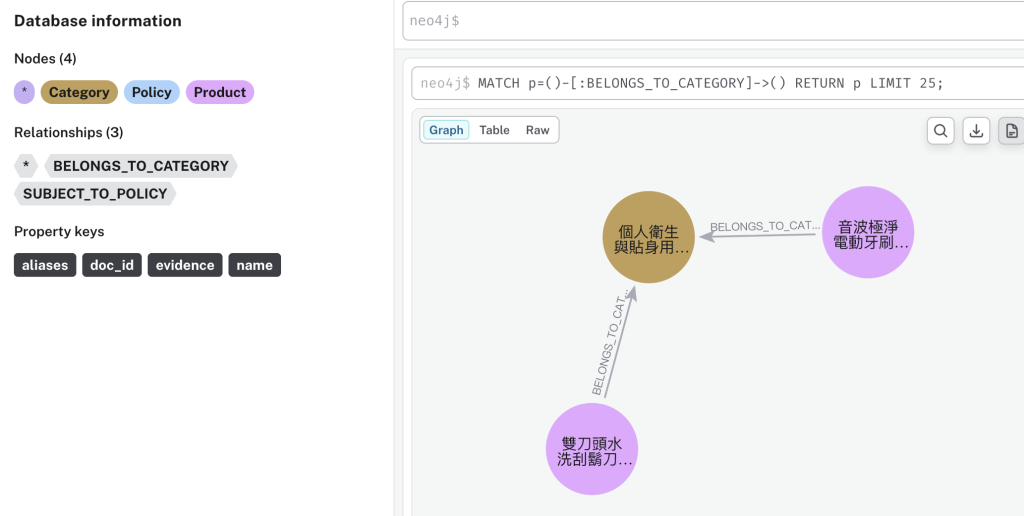Select the 音波極淨電動牙刷 product node
Image resolution: width=1024 pixels, height=516 pixels.
868,233
